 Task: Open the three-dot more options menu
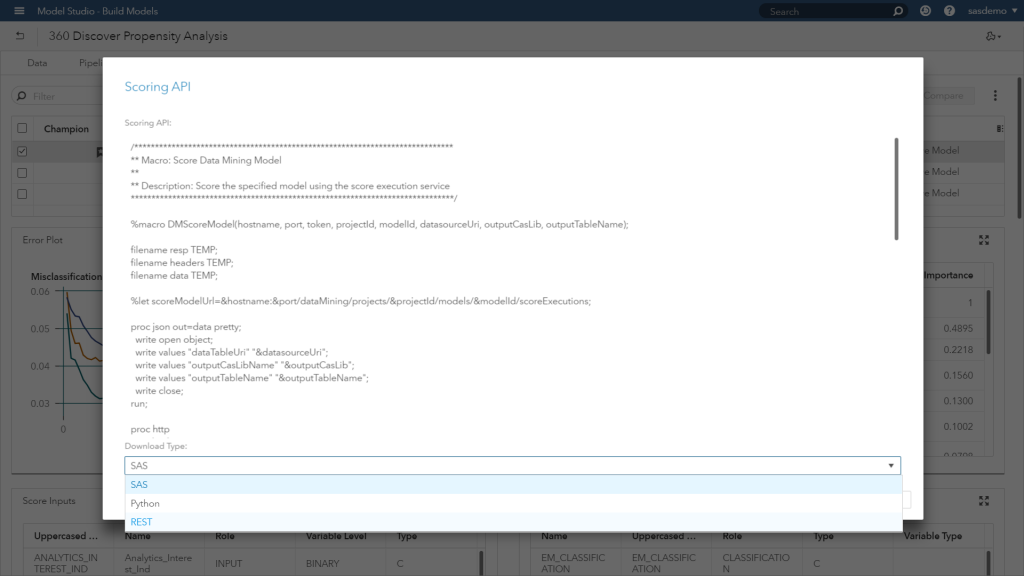click(995, 96)
